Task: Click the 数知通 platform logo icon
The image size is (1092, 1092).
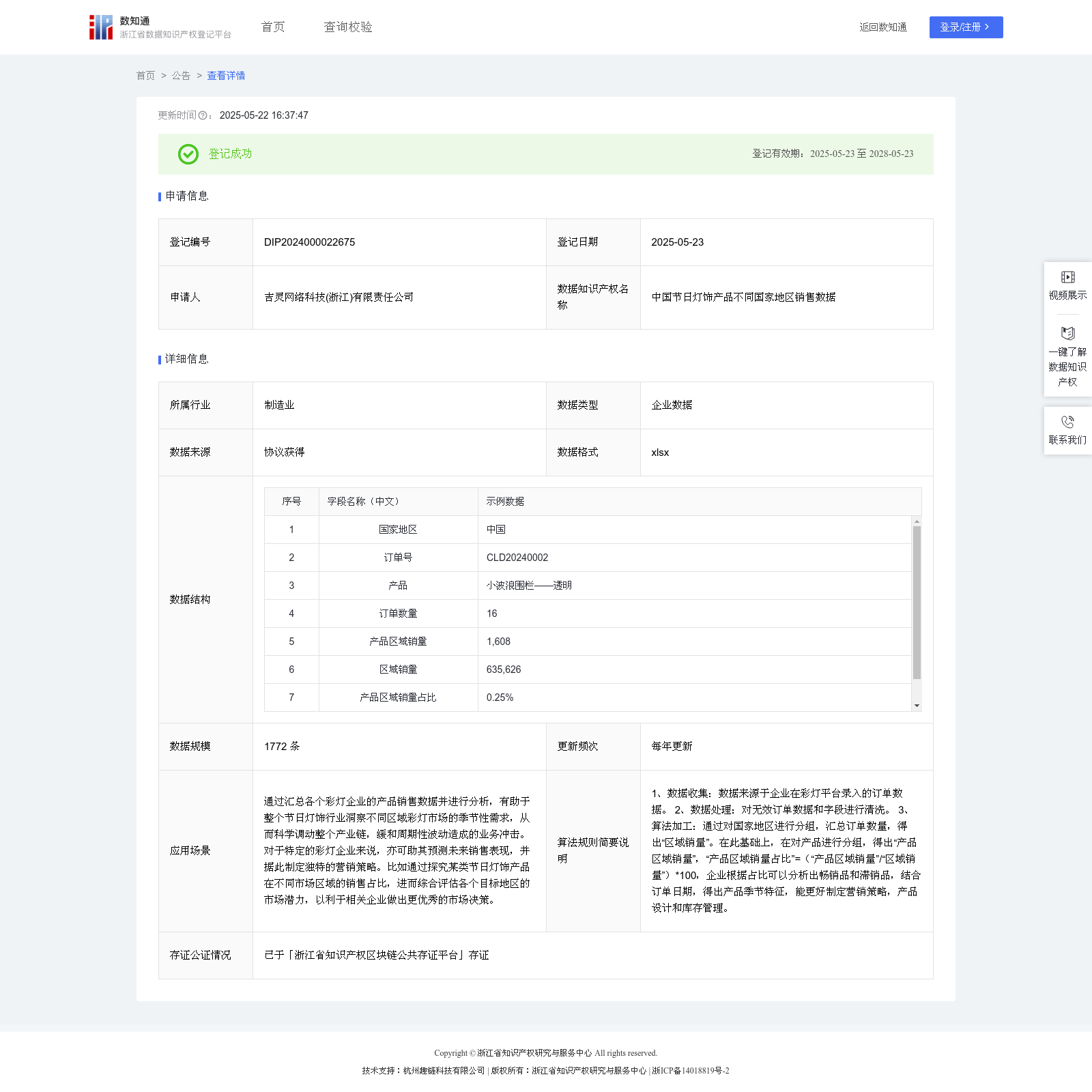Action: pyautogui.click(x=101, y=27)
